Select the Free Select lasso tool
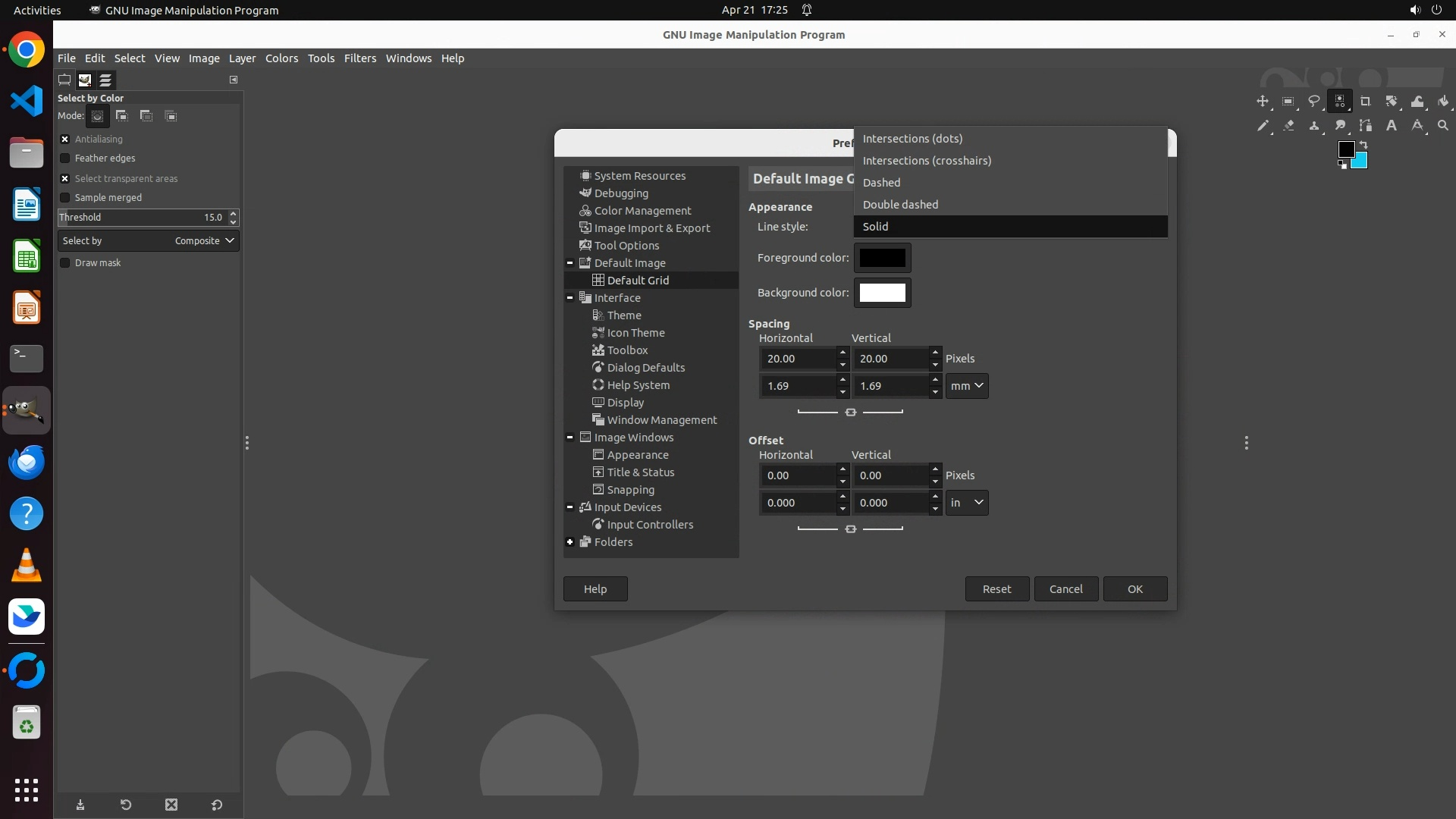This screenshot has height=819, width=1456. click(1314, 102)
